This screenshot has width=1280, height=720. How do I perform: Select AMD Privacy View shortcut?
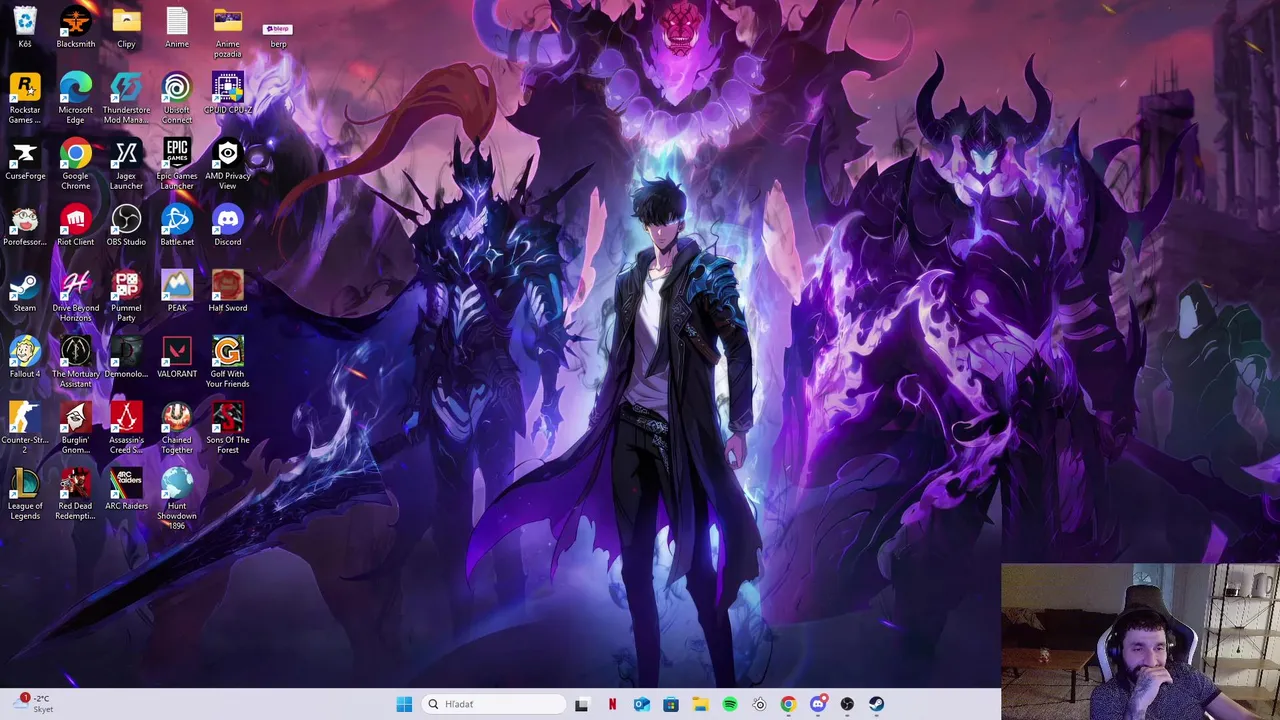tap(227, 164)
